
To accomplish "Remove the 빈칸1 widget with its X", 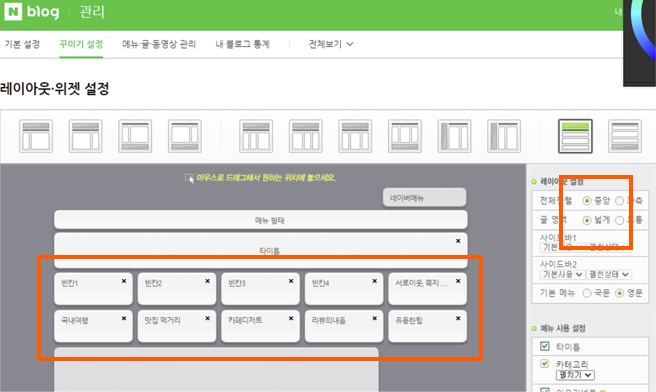I will 124,281.
